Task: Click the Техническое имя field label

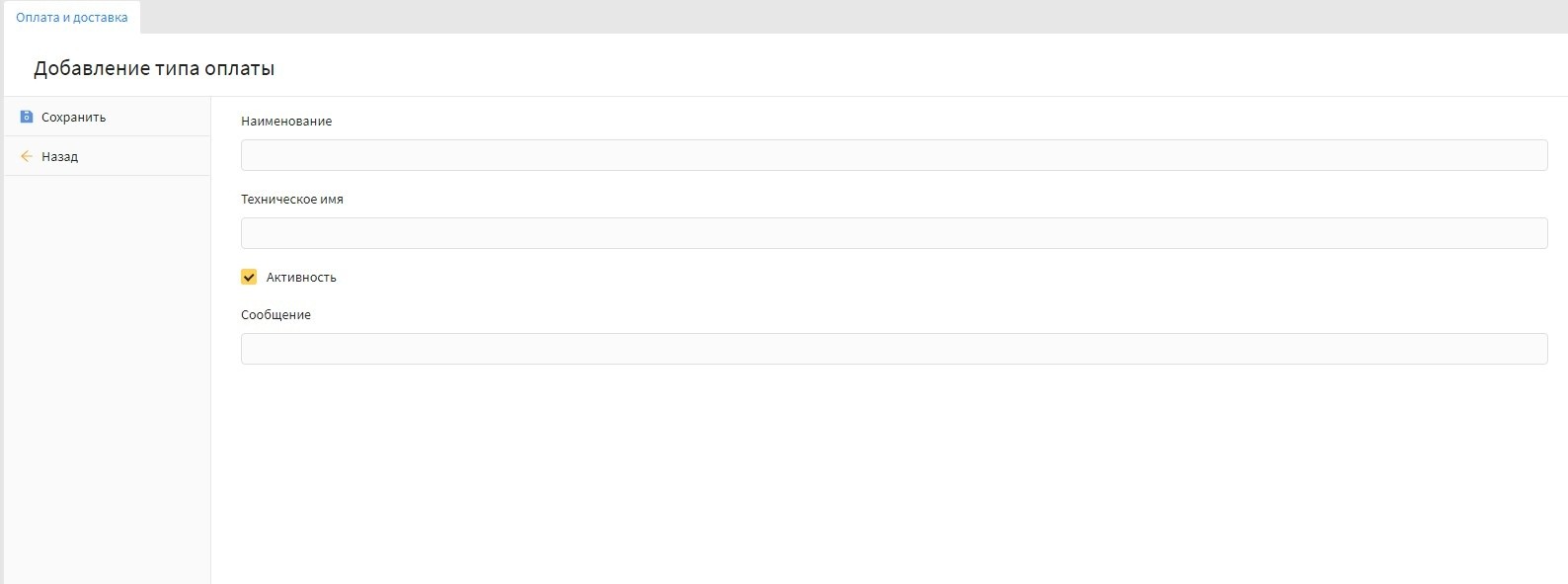Action: point(292,200)
